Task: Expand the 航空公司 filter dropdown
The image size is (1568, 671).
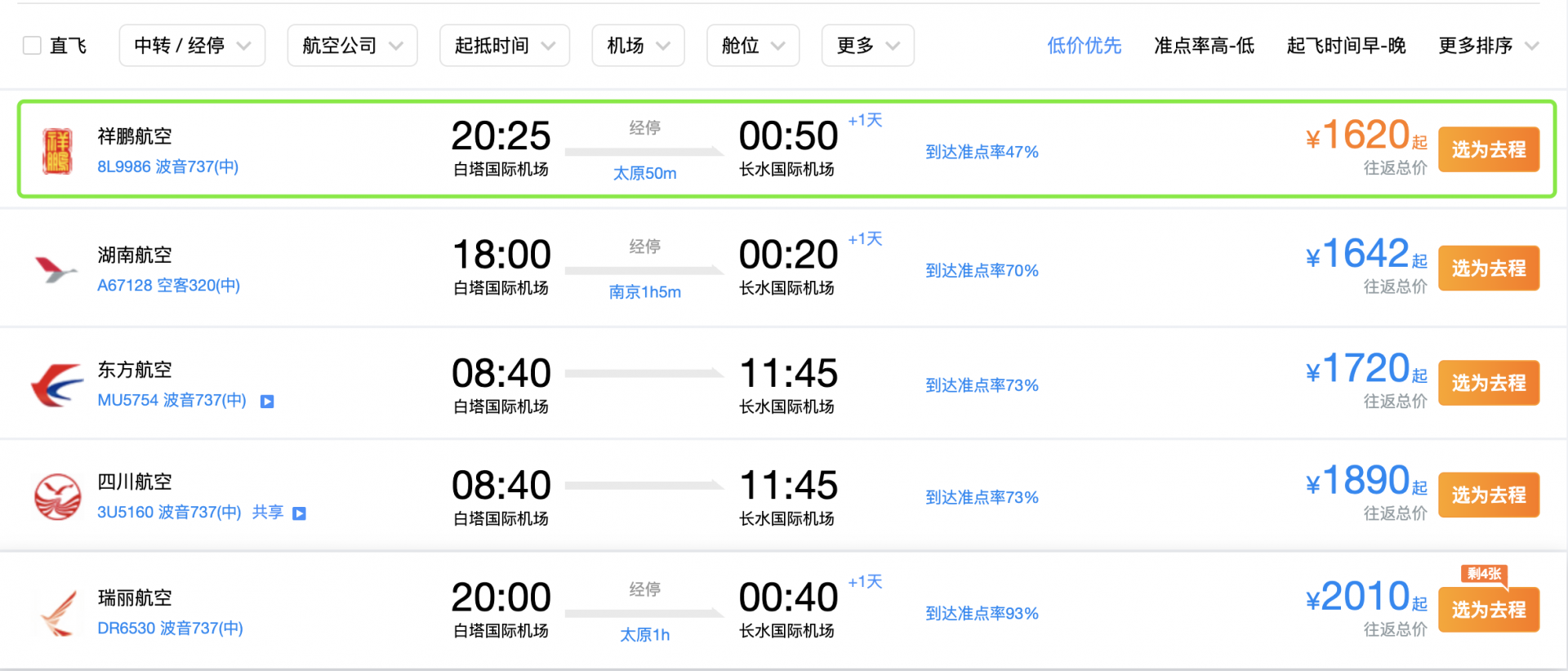Action: [352, 46]
